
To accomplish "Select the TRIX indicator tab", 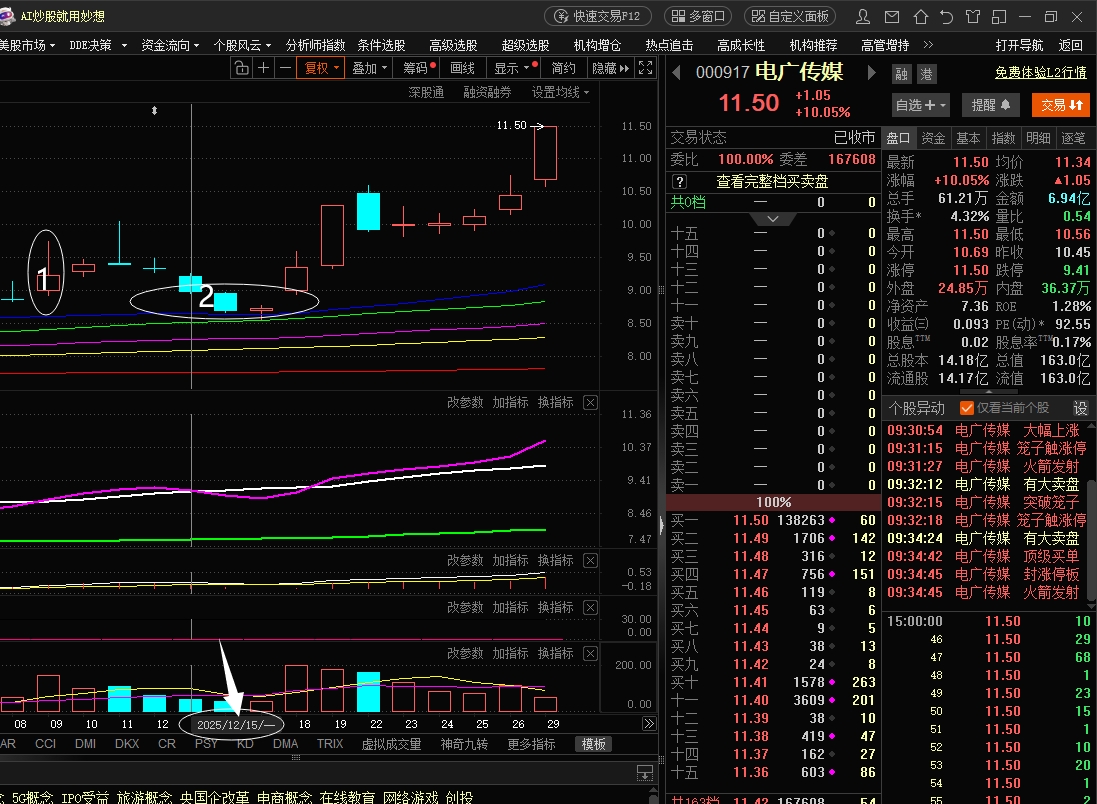I will coord(330,744).
